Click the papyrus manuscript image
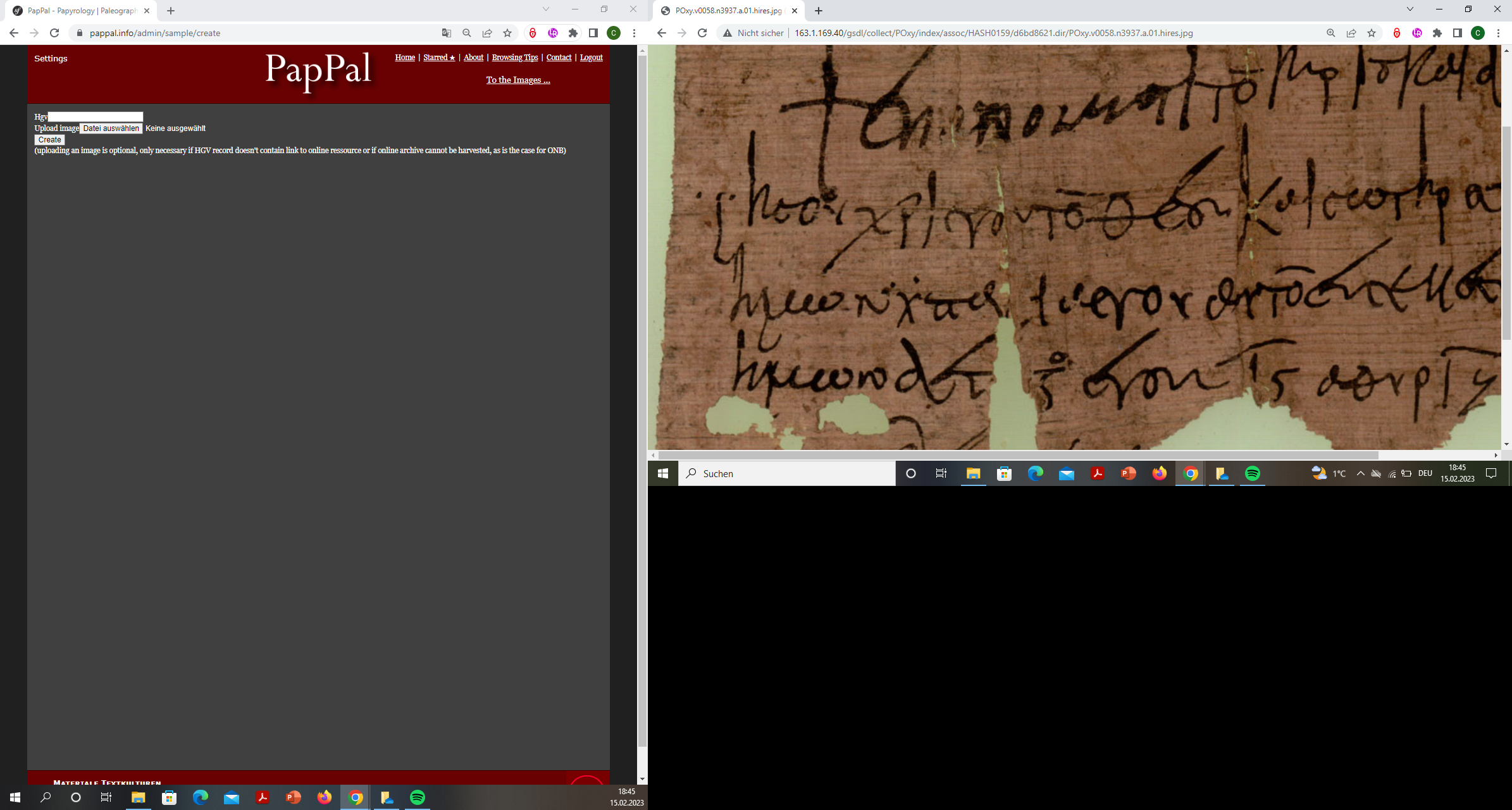Screen dimensions: 1512x810 (1075, 247)
